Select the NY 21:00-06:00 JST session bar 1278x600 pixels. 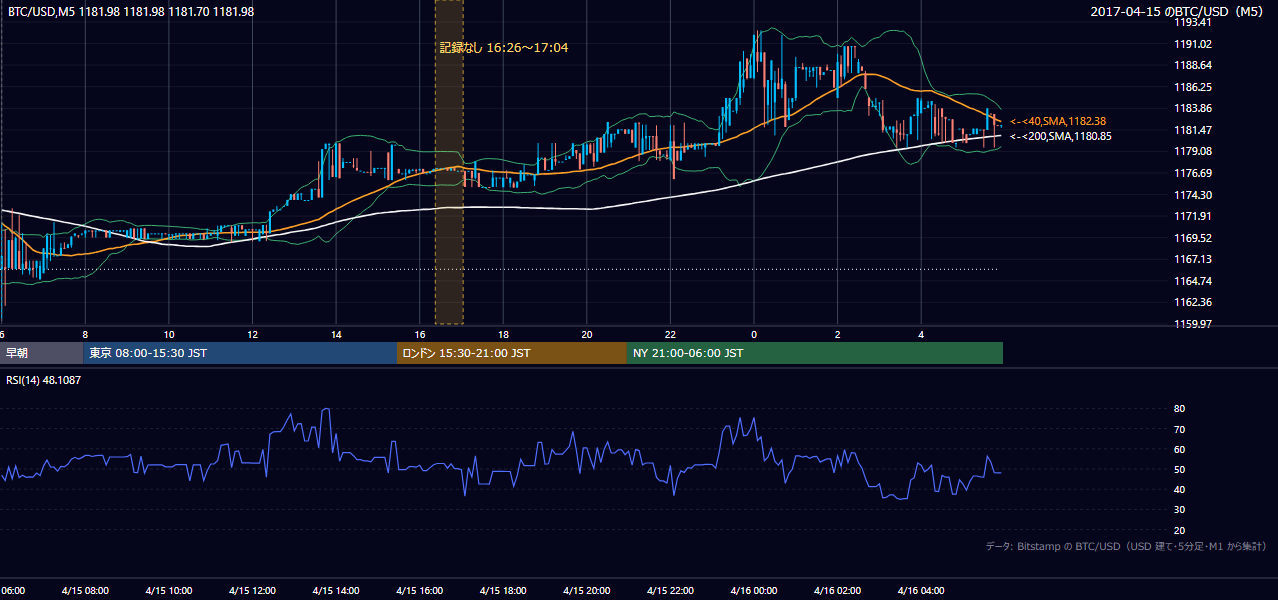coord(815,353)
